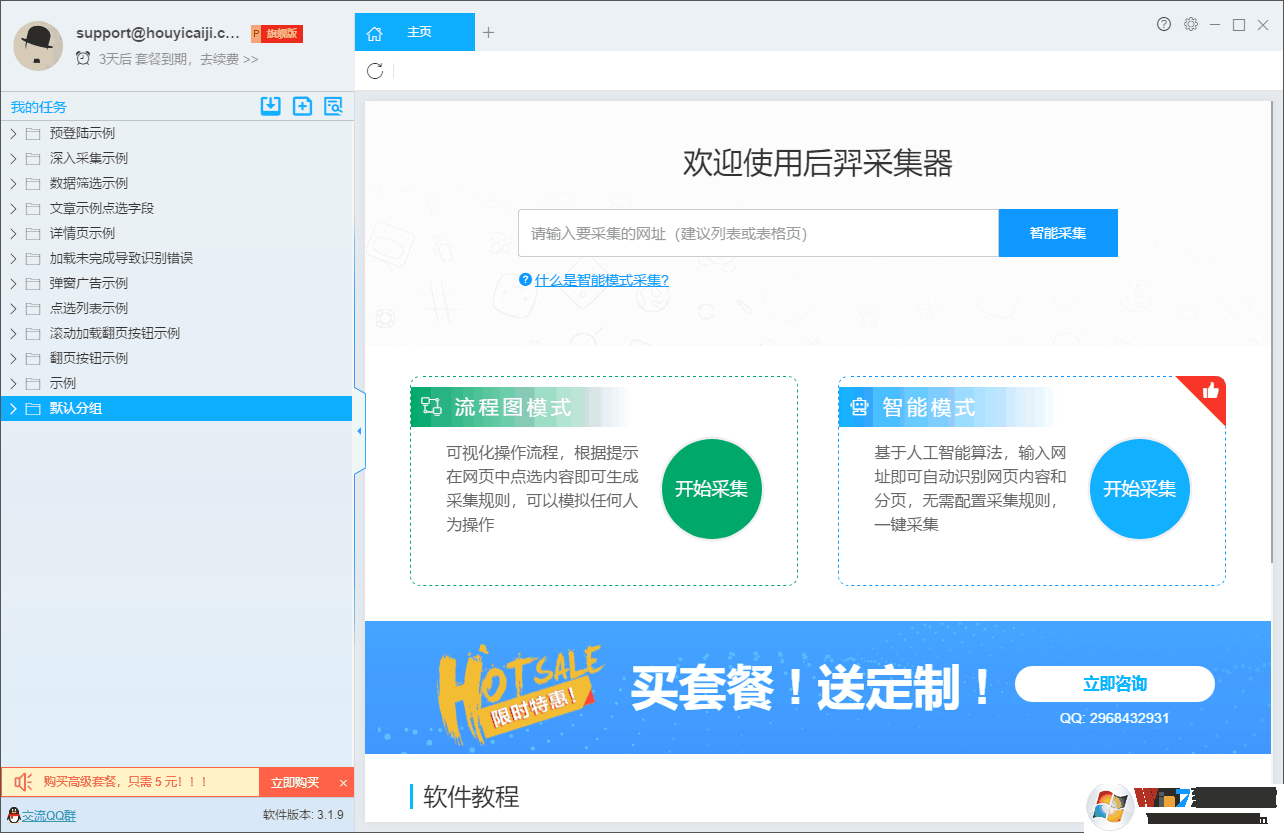
Task: Expand the 滚动加载翻页按钮示例 group chevron
Action: point(13,333)
